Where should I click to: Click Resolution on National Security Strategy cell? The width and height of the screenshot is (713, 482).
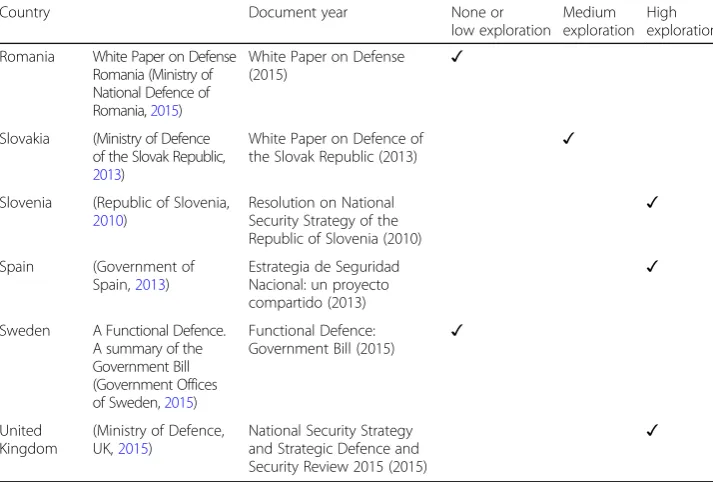[x=335, y=221]
